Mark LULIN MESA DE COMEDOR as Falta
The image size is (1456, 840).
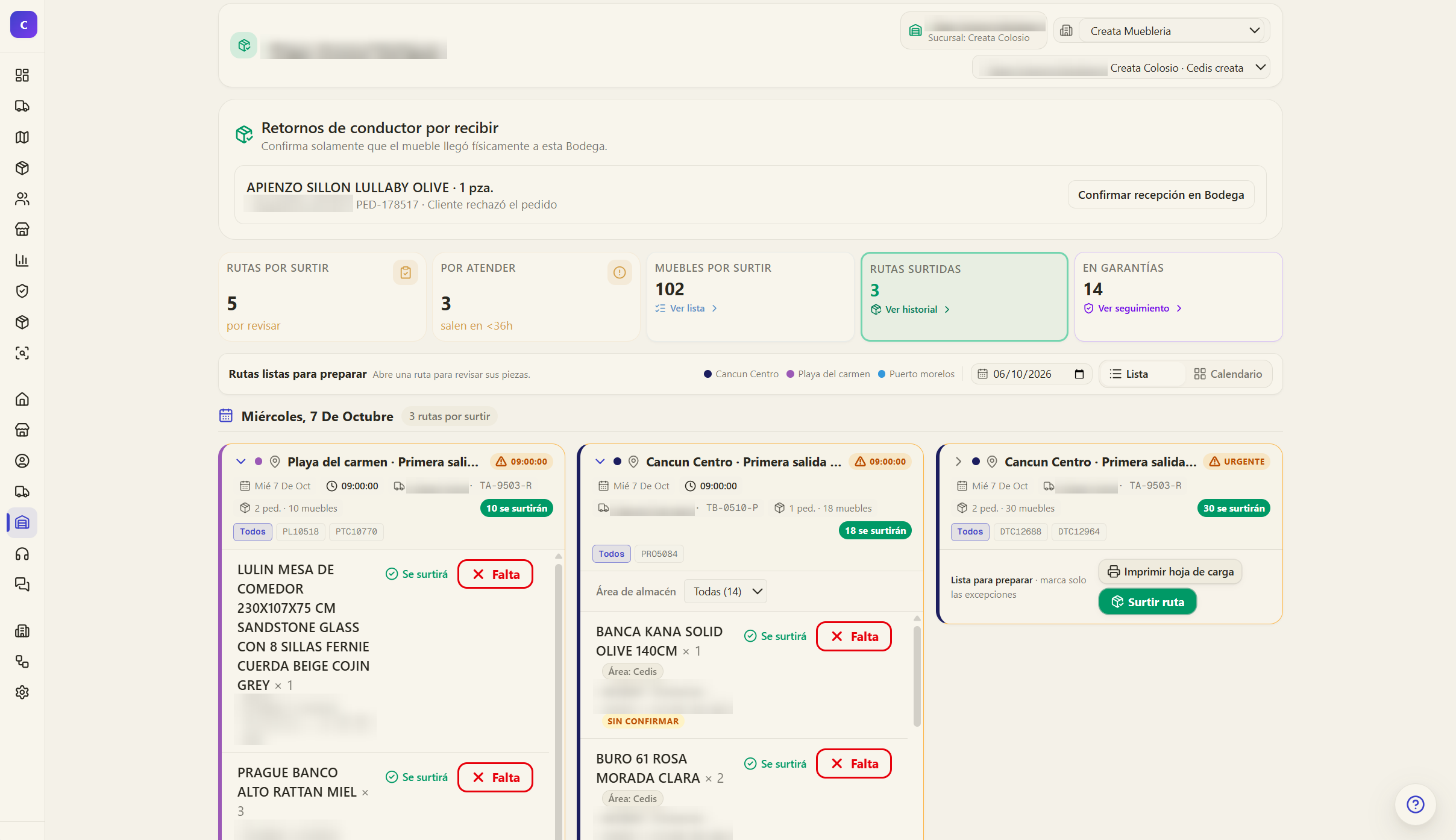495,574
